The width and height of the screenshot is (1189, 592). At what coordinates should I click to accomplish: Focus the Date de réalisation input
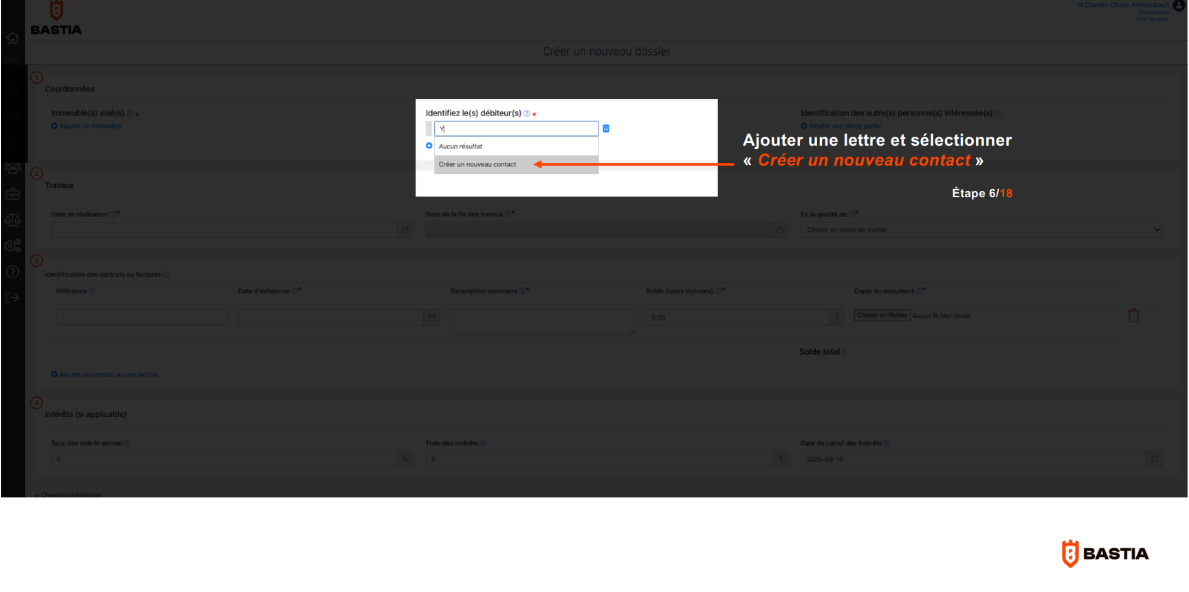224,230
